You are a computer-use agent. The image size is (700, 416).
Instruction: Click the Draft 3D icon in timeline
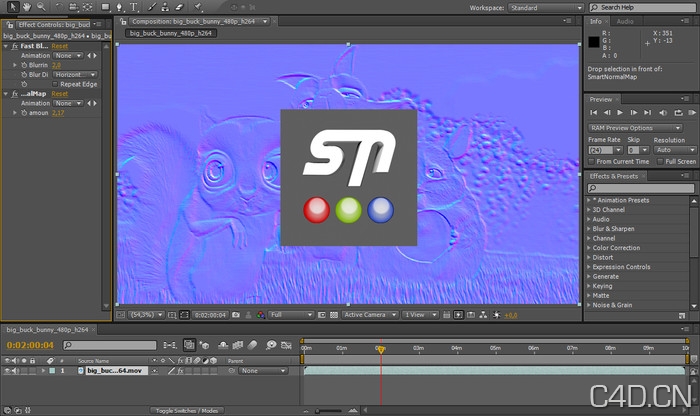tap(204, 345)
